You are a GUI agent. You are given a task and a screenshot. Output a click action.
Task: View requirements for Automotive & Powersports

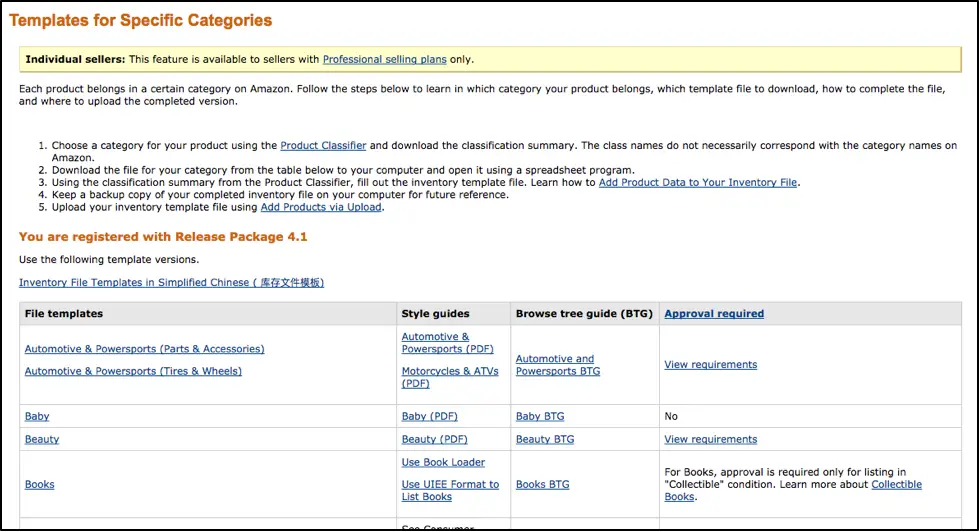710,365
